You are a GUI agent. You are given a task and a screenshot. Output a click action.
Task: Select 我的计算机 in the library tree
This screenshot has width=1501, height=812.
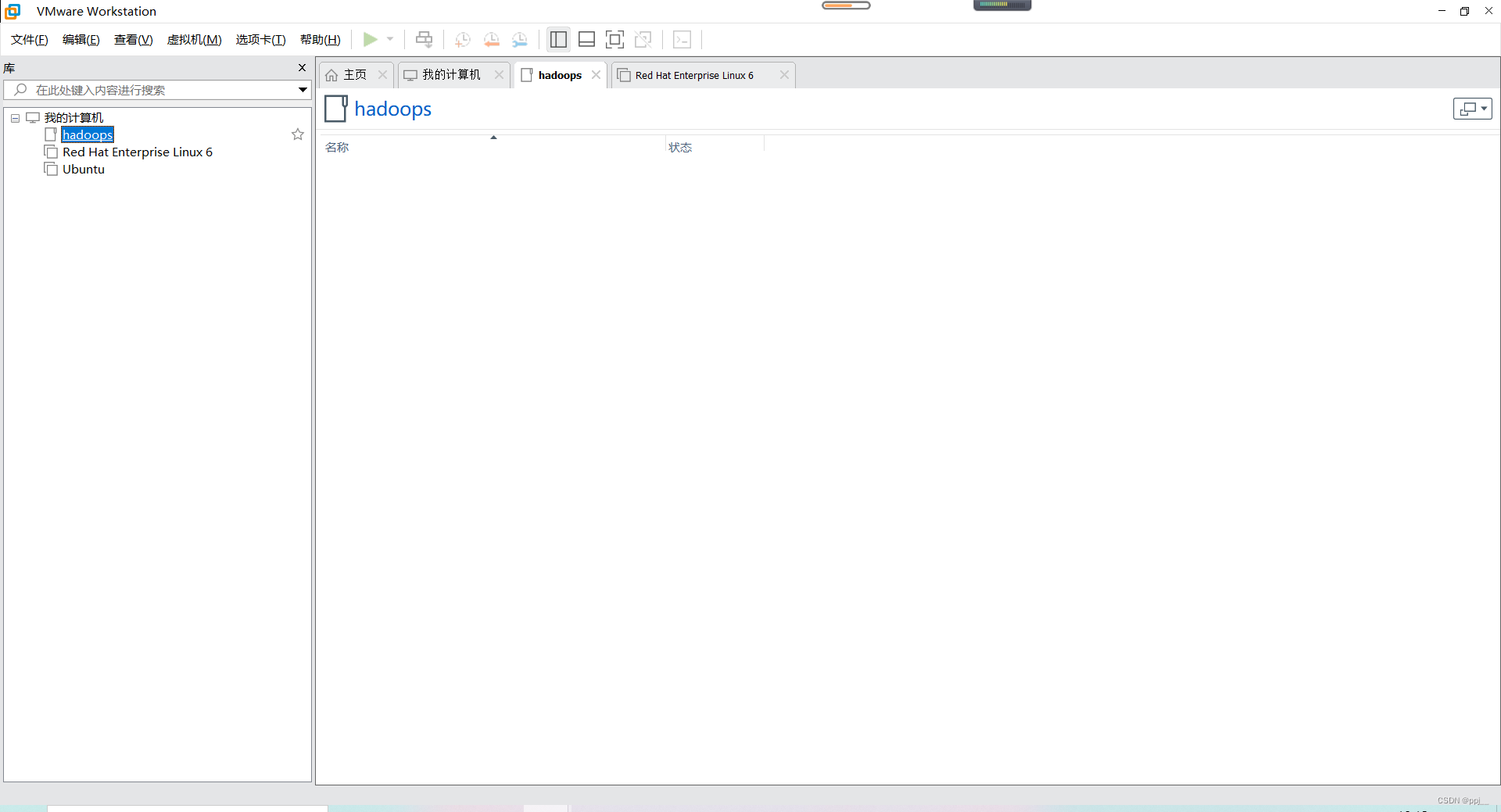(73, 118)
